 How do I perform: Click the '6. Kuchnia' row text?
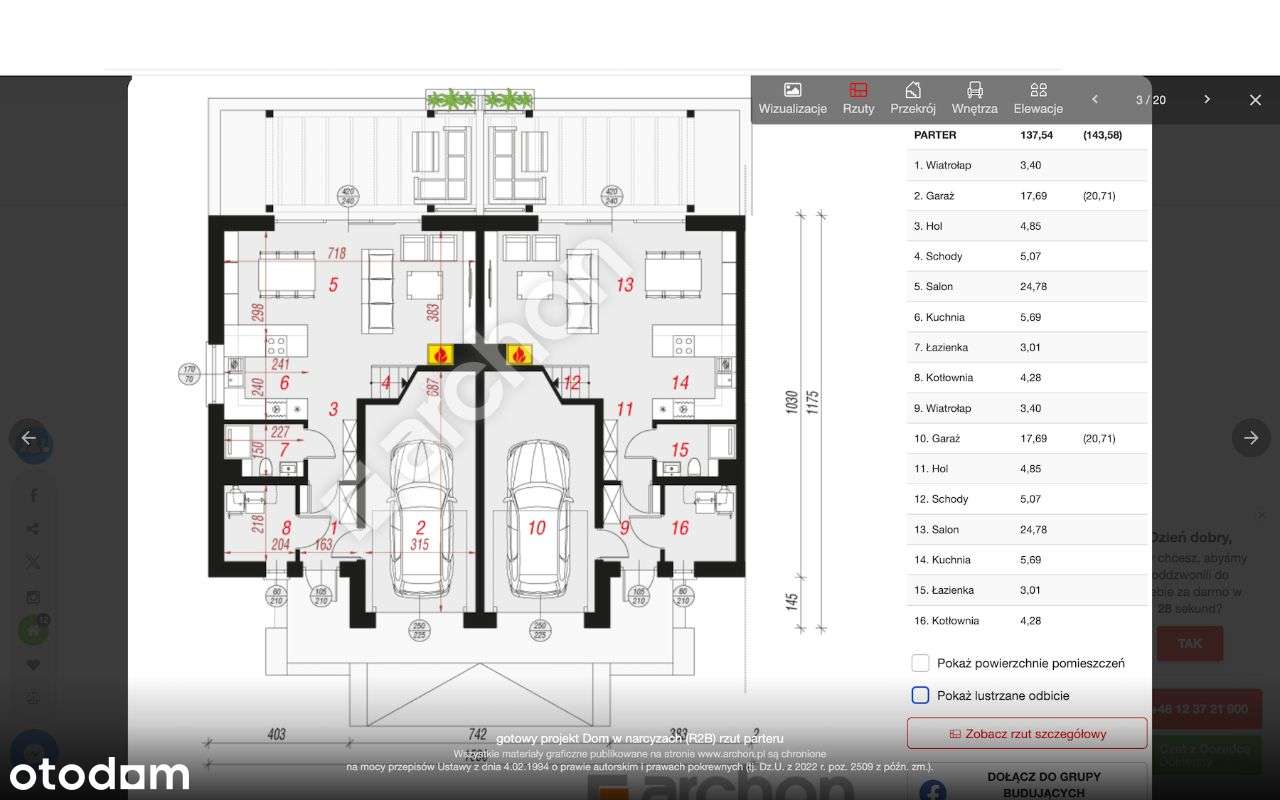point(939,317)
